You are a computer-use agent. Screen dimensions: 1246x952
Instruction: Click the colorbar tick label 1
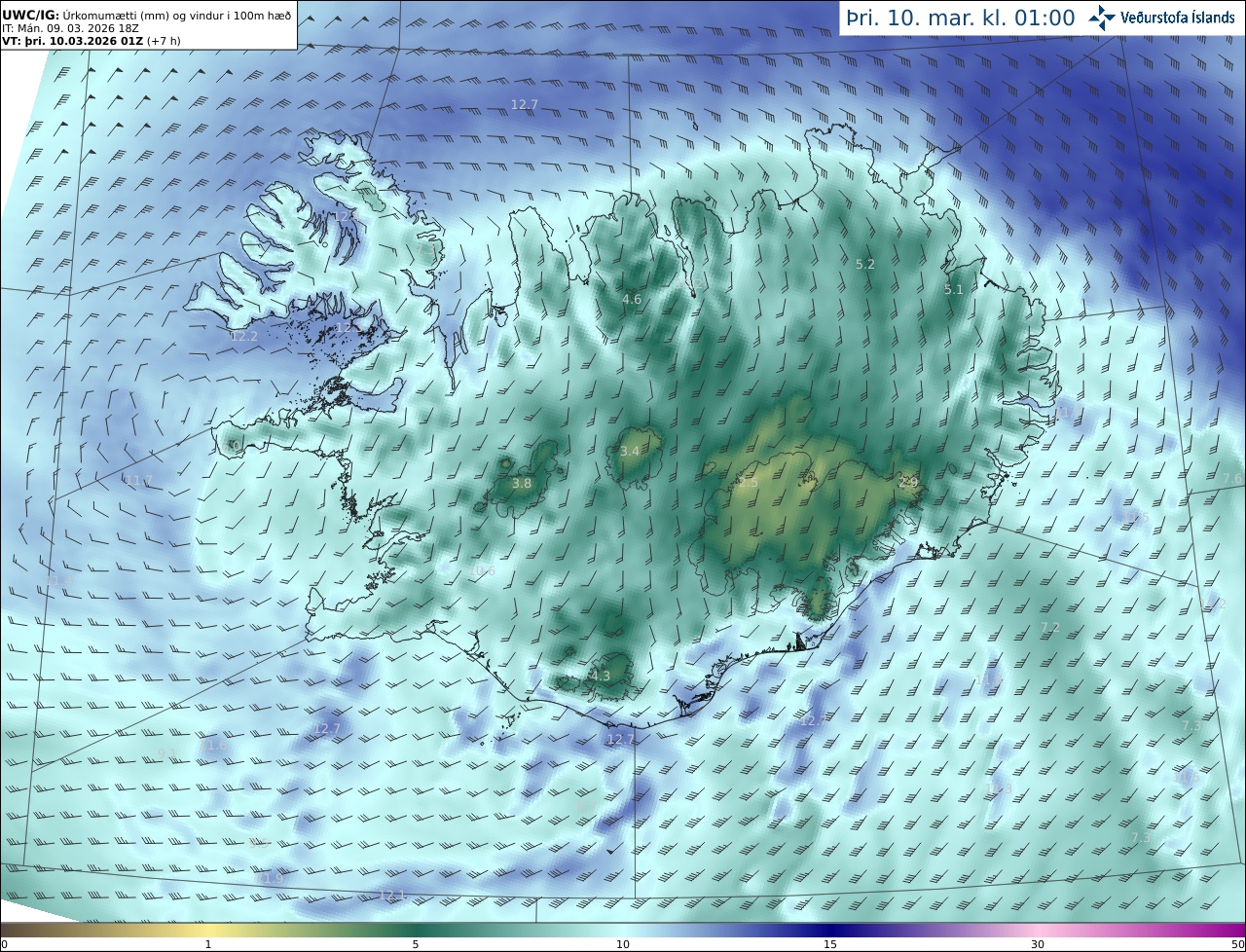click(207, 944)
